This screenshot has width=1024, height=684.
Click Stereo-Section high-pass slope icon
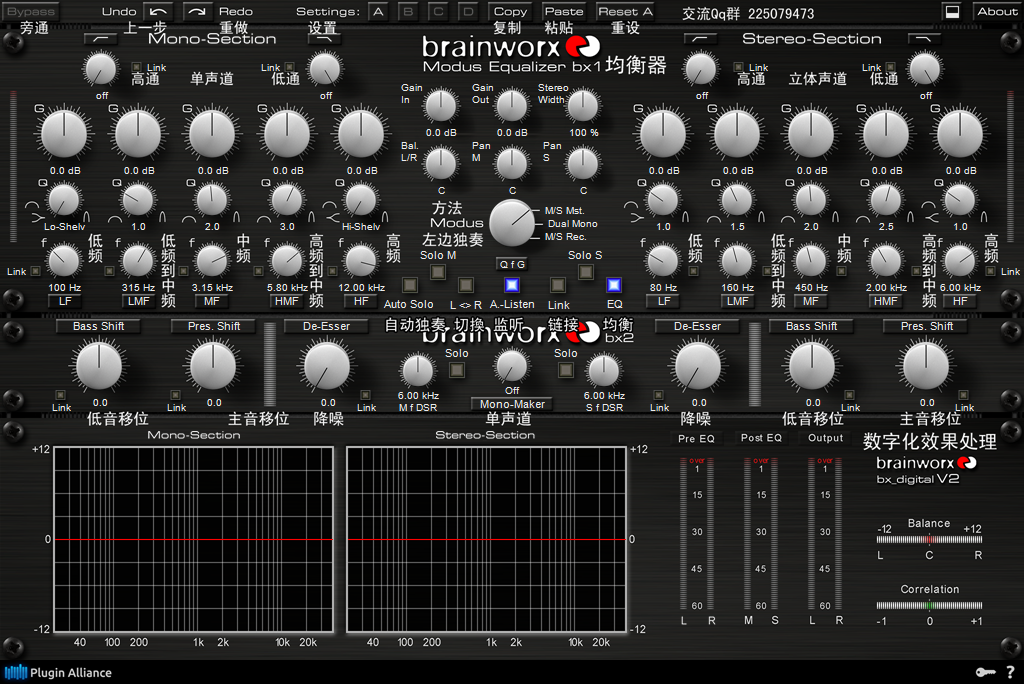point(699,39)
